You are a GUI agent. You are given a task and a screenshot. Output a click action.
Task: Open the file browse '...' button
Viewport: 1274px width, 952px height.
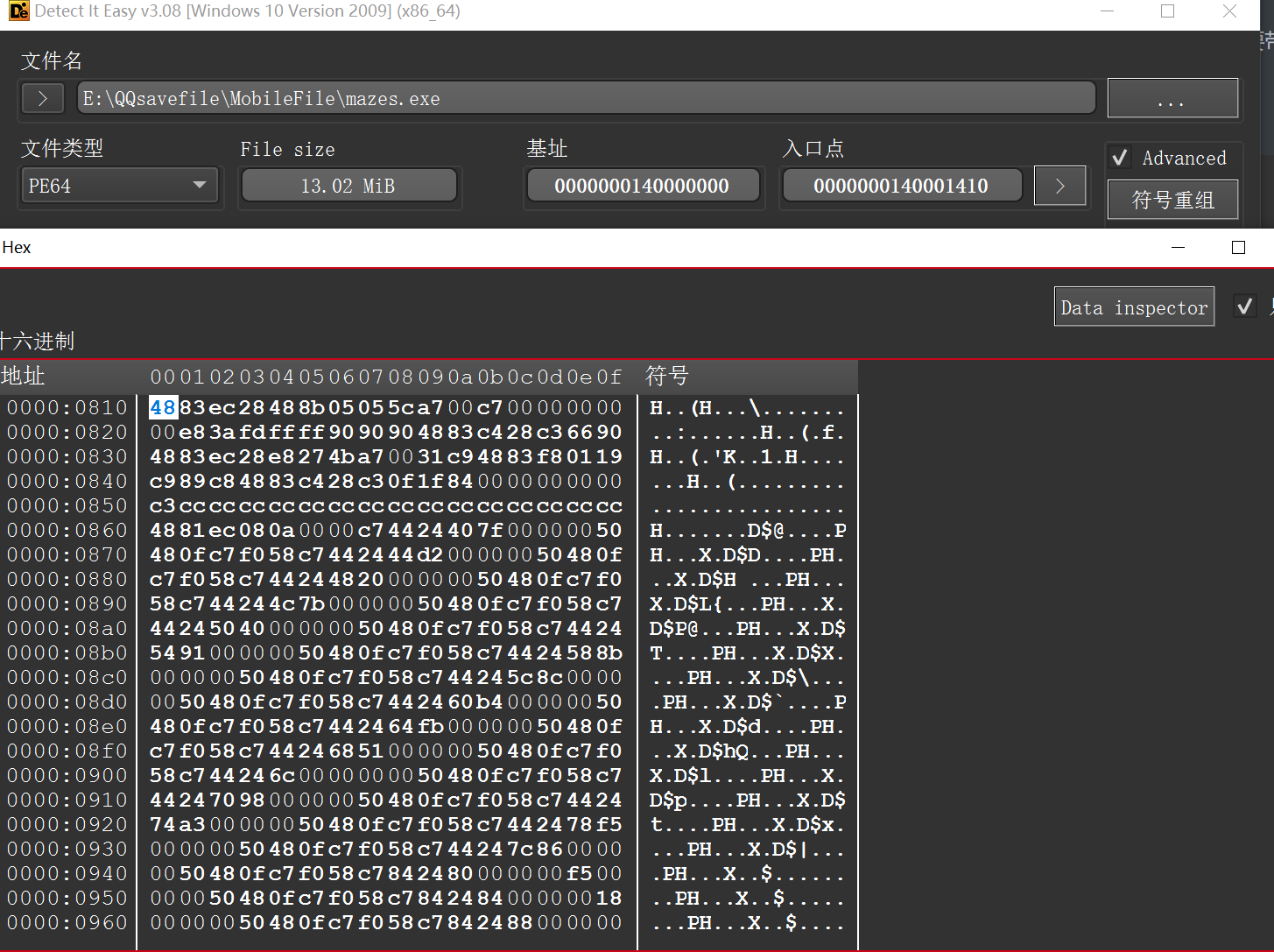[x=1172, y=98]
